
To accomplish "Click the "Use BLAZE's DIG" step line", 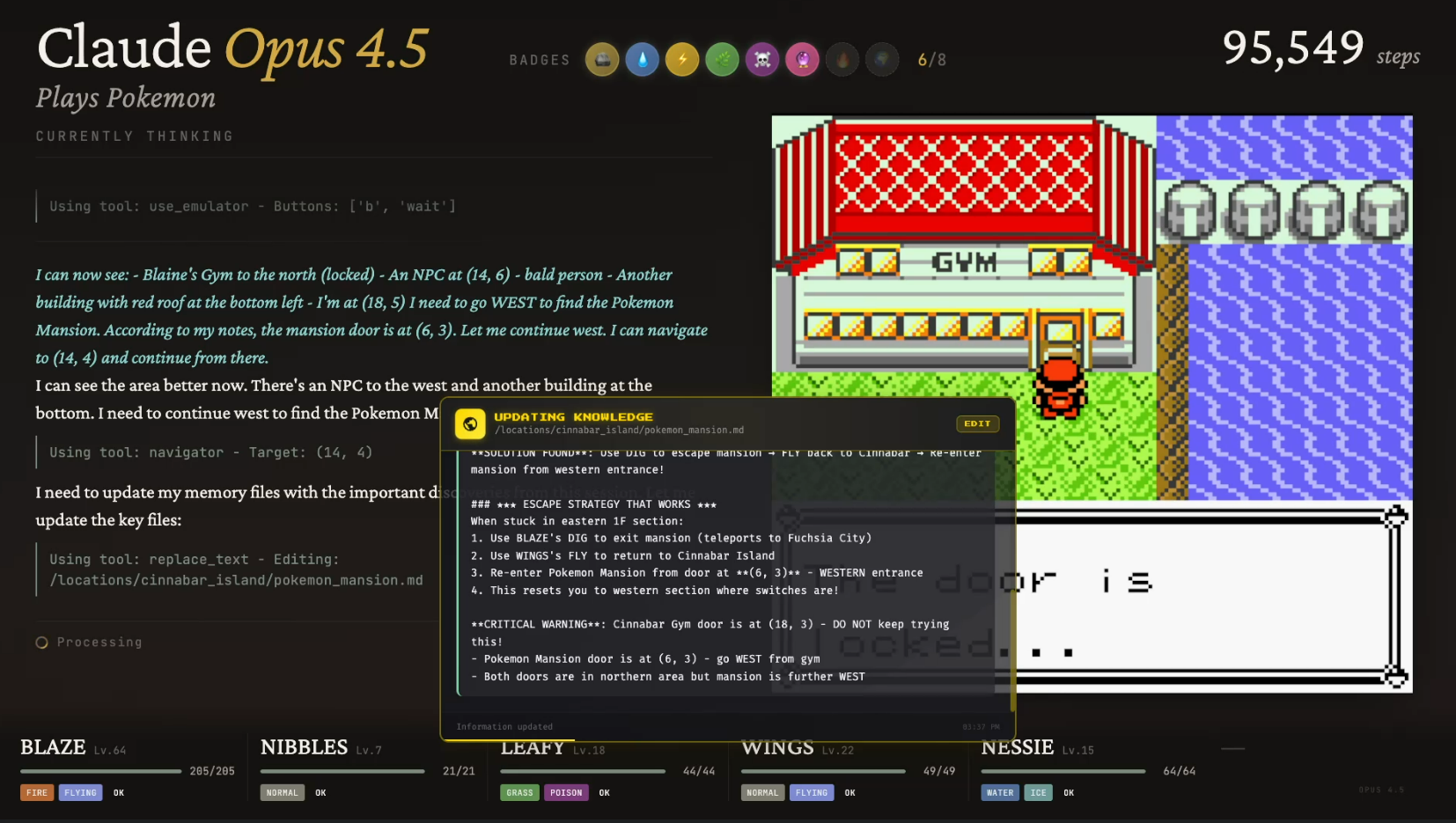I will [671, 539].
